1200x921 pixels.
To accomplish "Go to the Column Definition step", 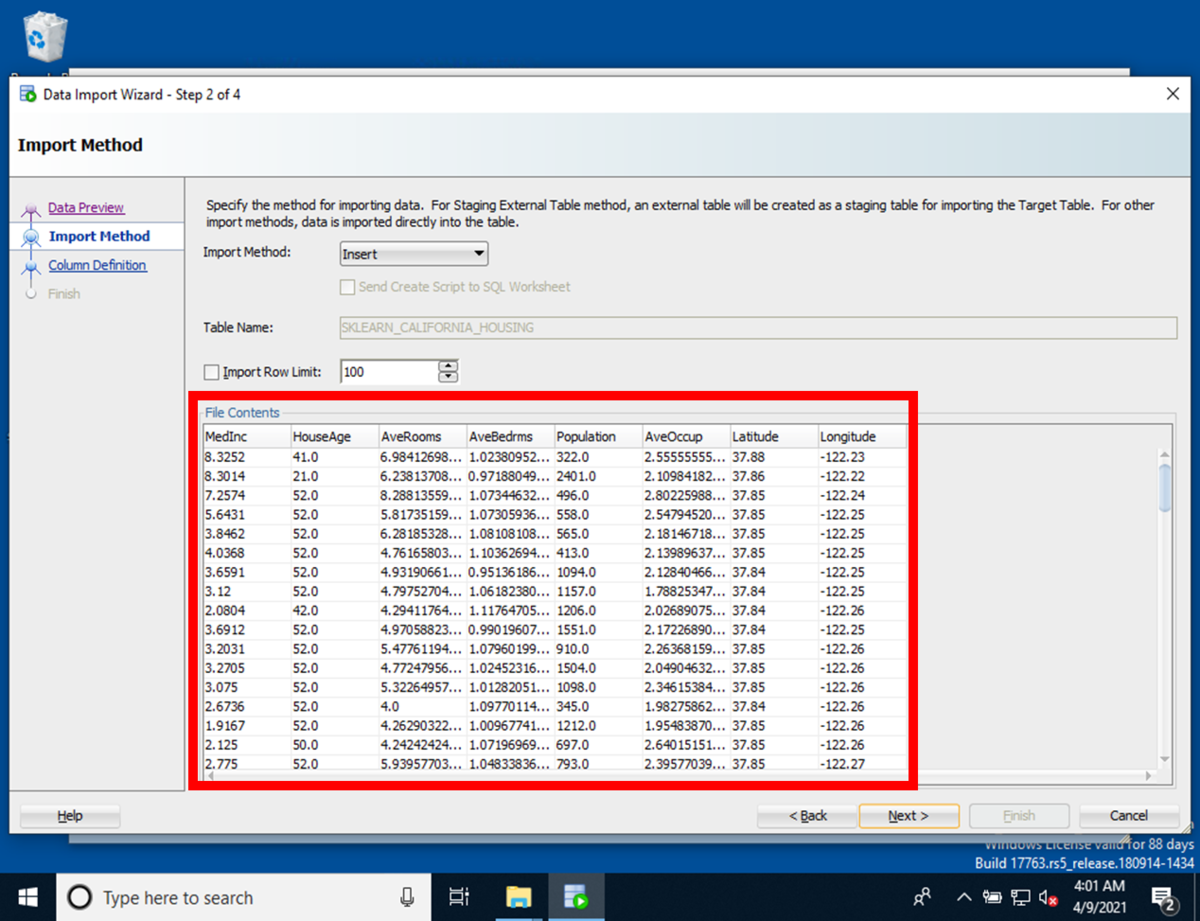I will (97, 265).
